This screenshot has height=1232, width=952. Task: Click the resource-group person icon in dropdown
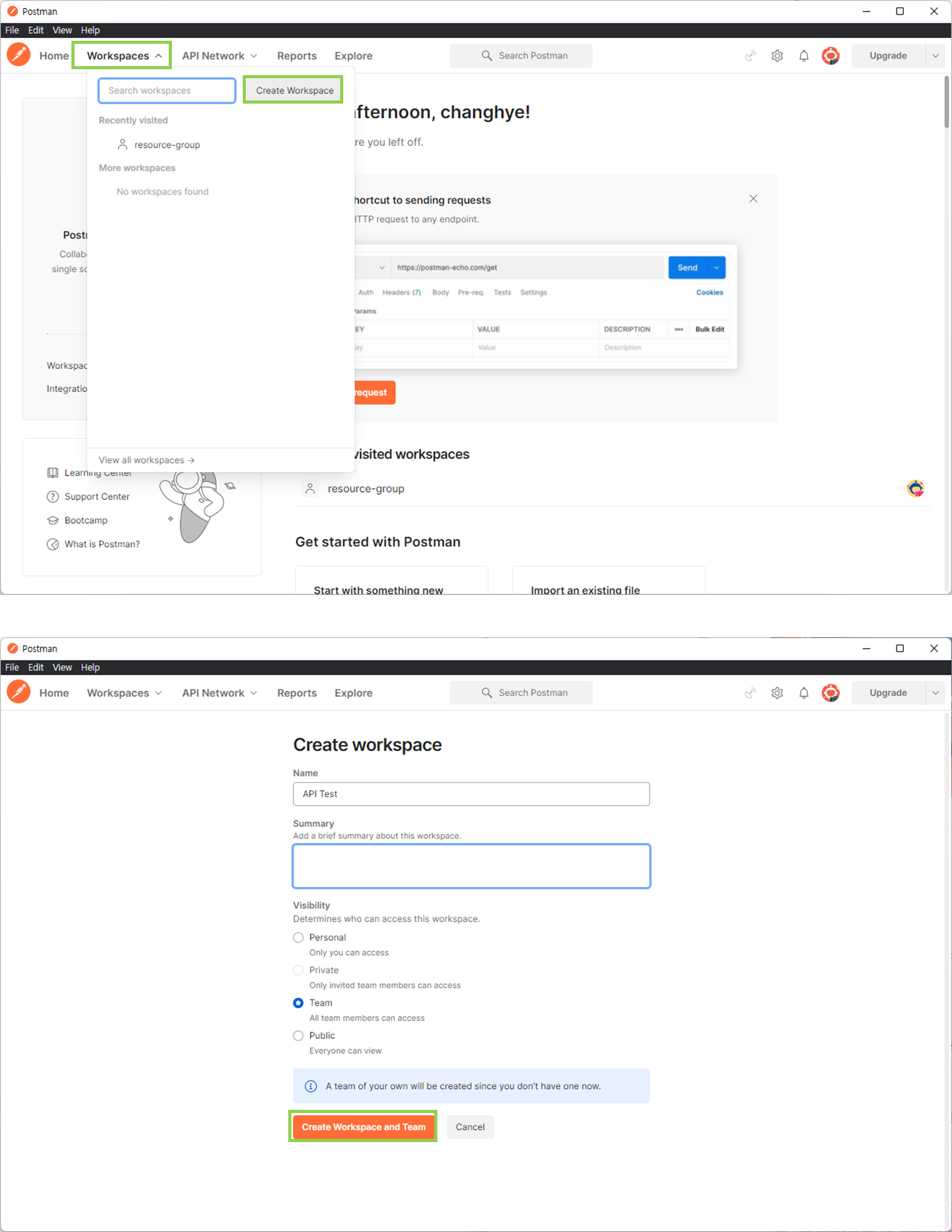tap(123, 144)
